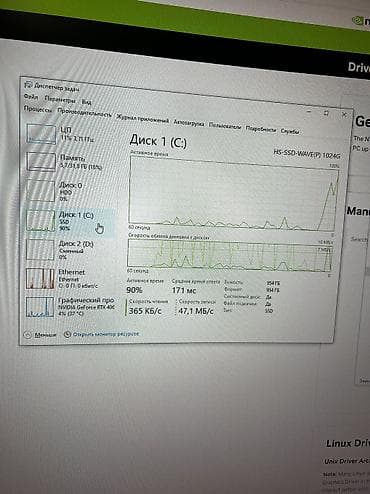370x494 pixels.
Task: Click the Меньше chevron icon
Action: coord(28,335)
